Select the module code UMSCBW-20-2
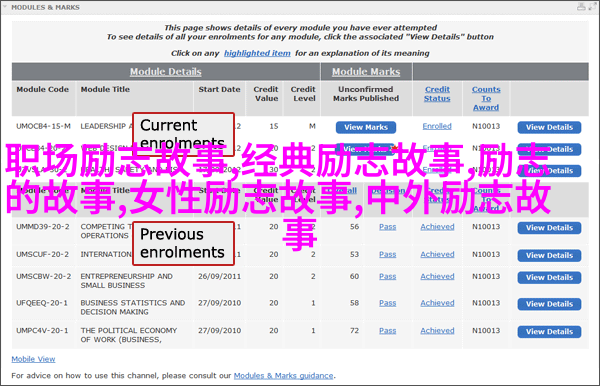Viewport: 600px width, 386px height. 43,276
